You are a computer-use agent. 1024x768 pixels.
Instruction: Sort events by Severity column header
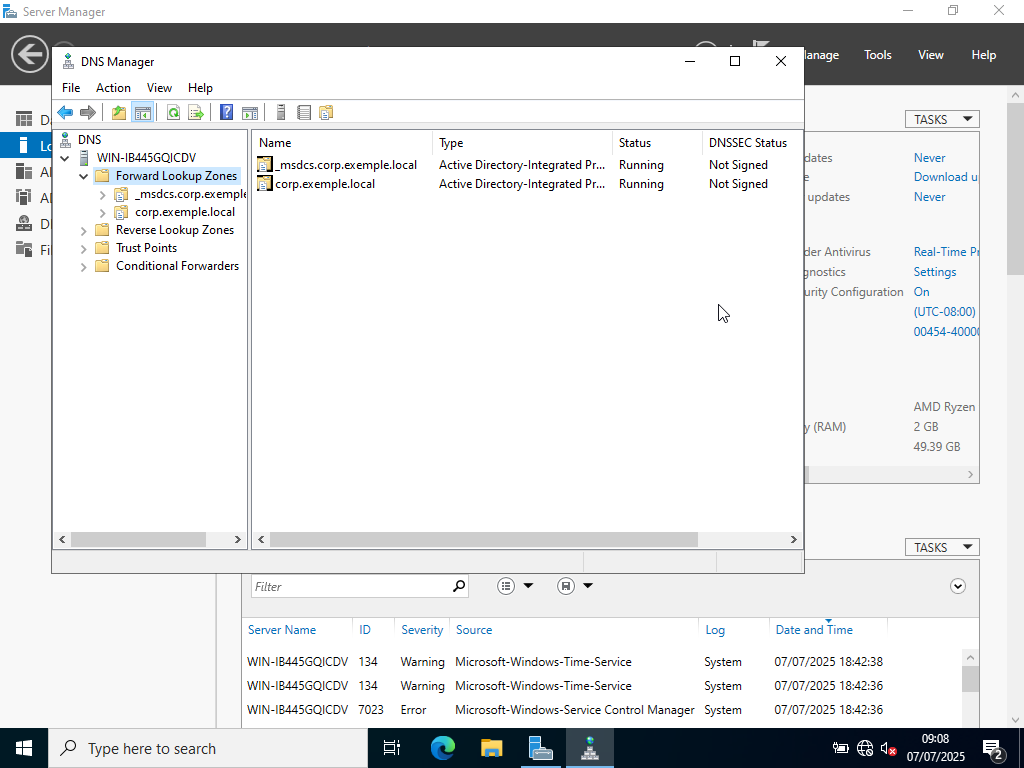(422, 630)
